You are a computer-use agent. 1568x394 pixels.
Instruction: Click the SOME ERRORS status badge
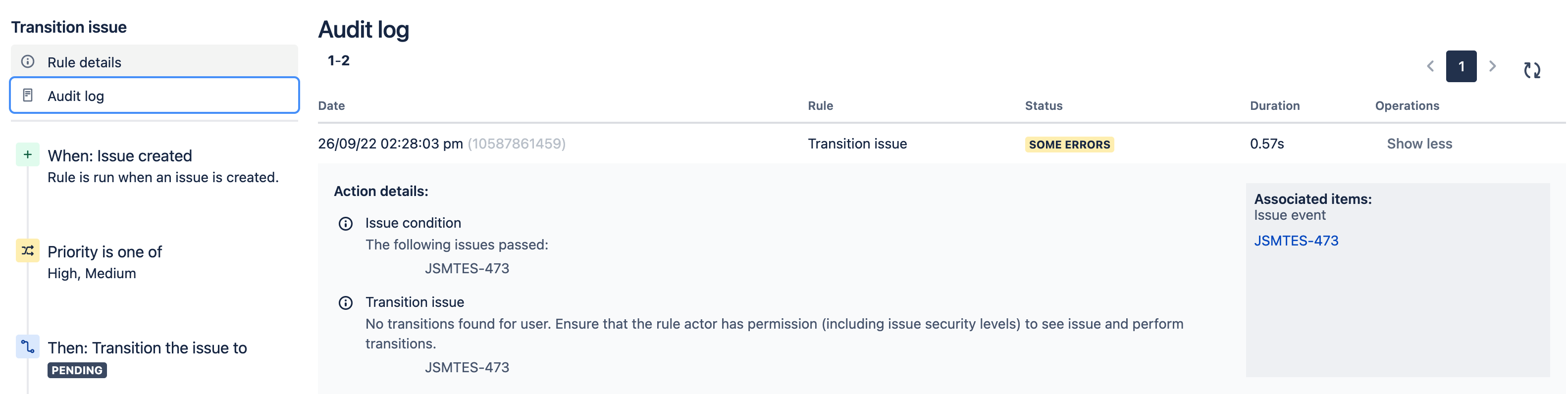click(1069, 145)
